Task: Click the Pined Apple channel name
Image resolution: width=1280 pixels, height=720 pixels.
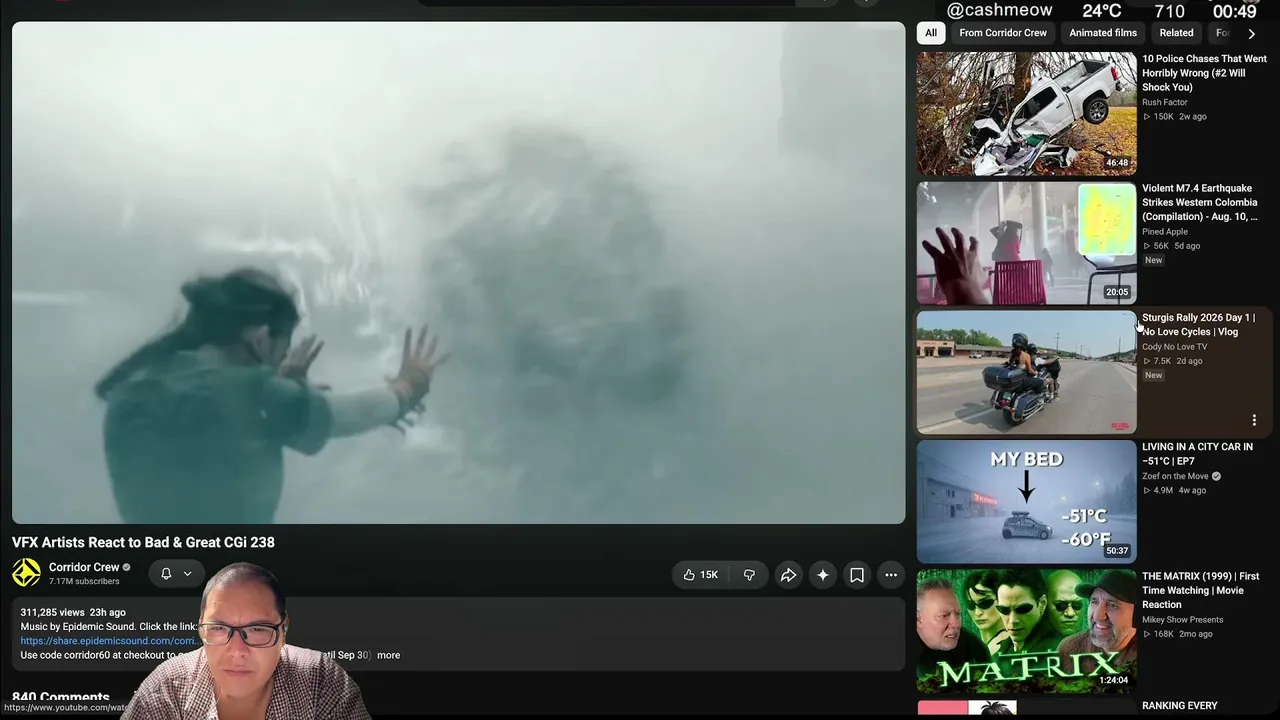Action: [1165, 231]
